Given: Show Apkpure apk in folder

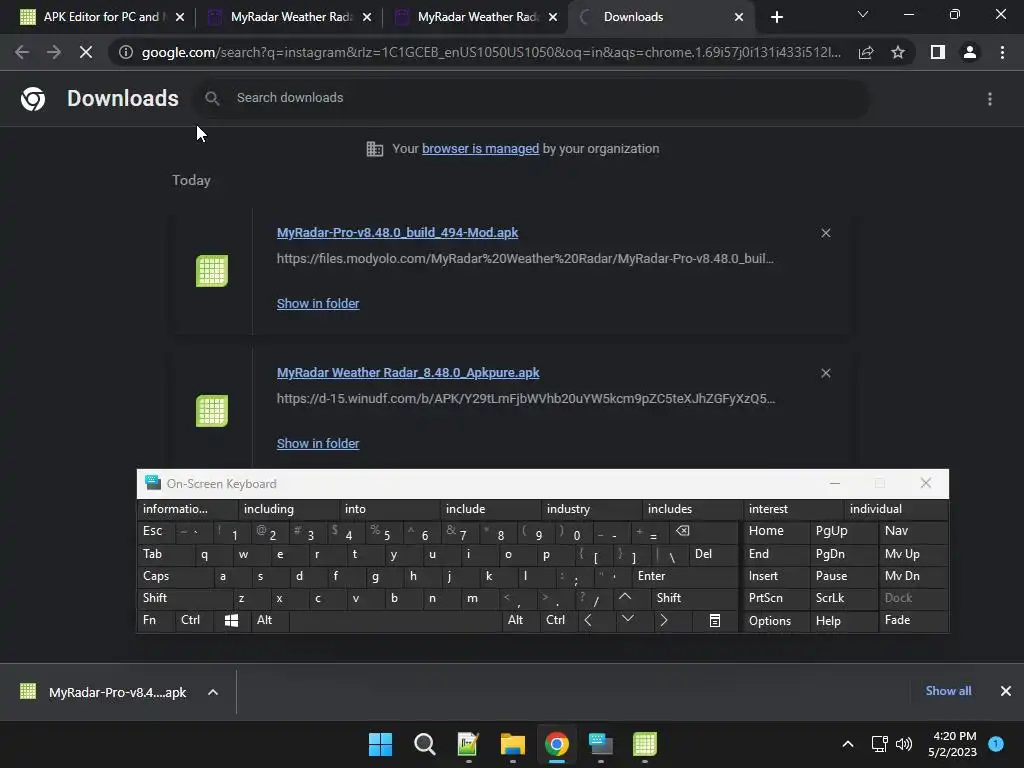Looking at the screenshot, I should coord(317,443).
